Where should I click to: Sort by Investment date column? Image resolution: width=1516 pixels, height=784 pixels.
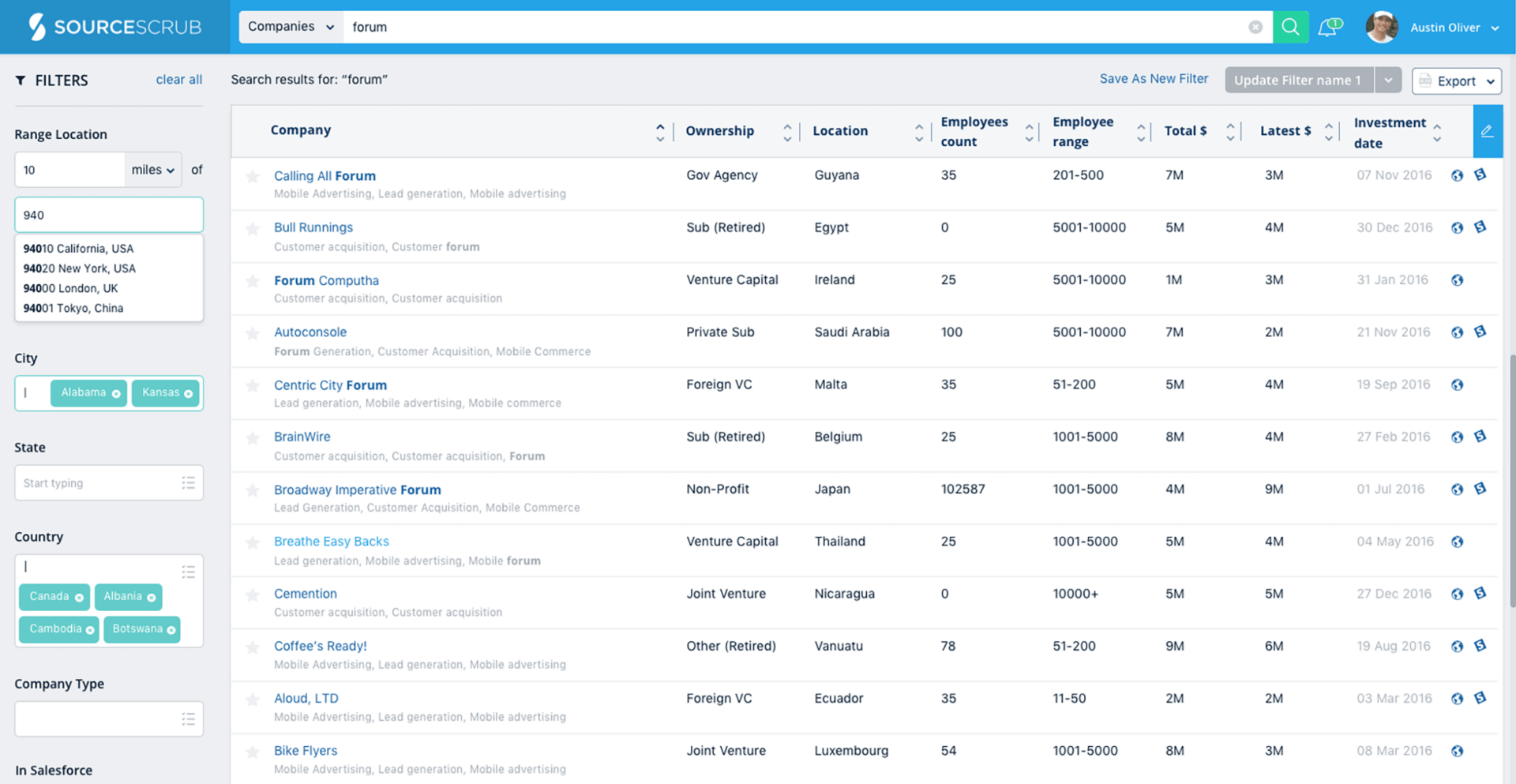[x=1437, y=132]
